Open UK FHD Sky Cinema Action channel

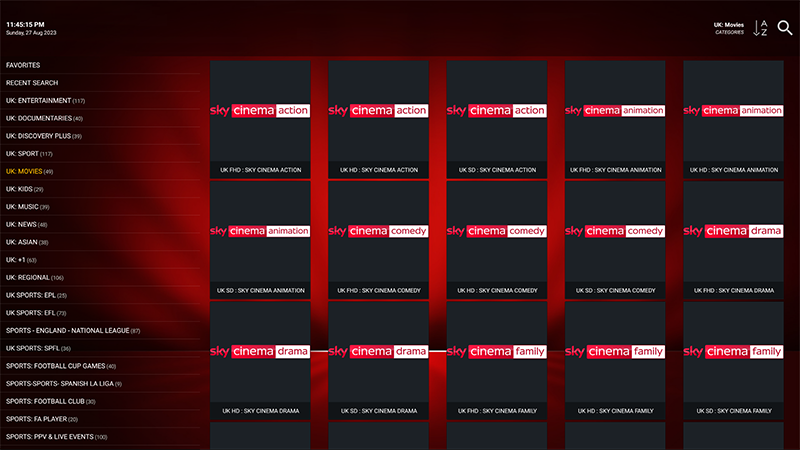click(x=260, y=119)
